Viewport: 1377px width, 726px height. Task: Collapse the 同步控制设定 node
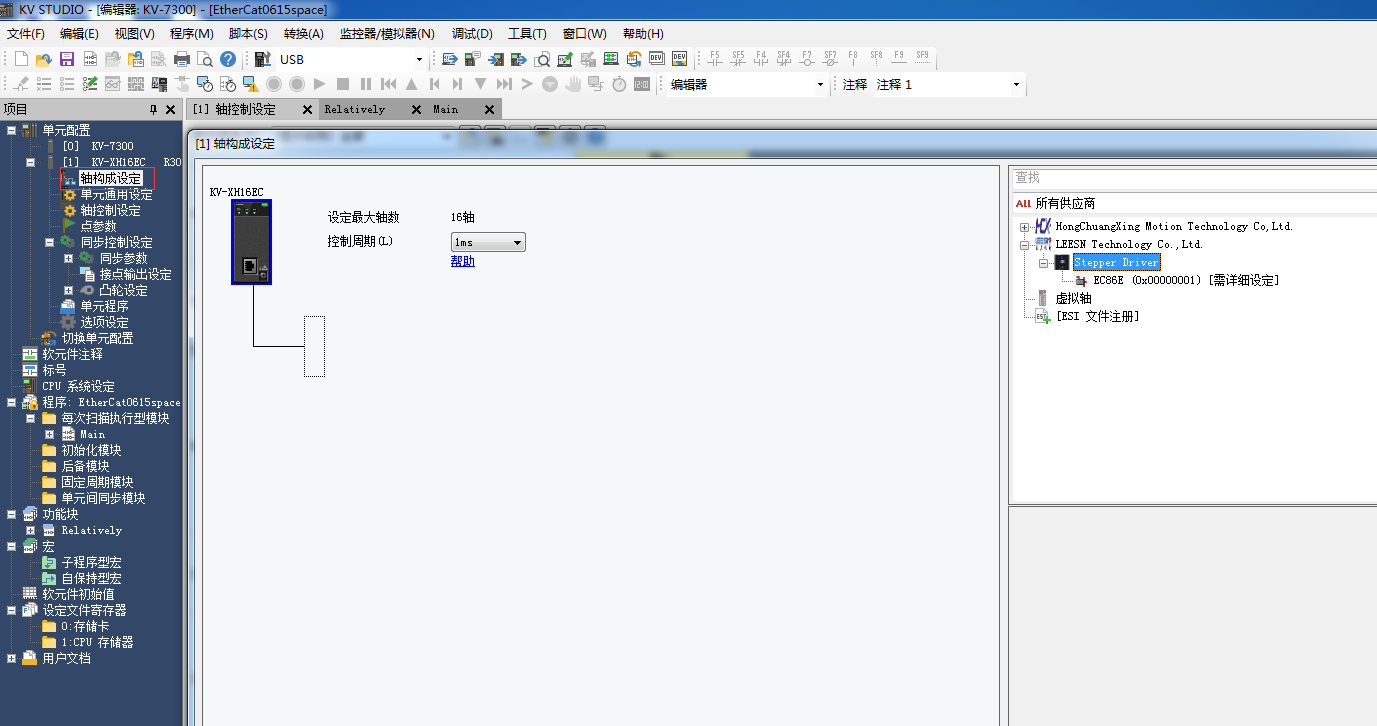coord(49,242)
